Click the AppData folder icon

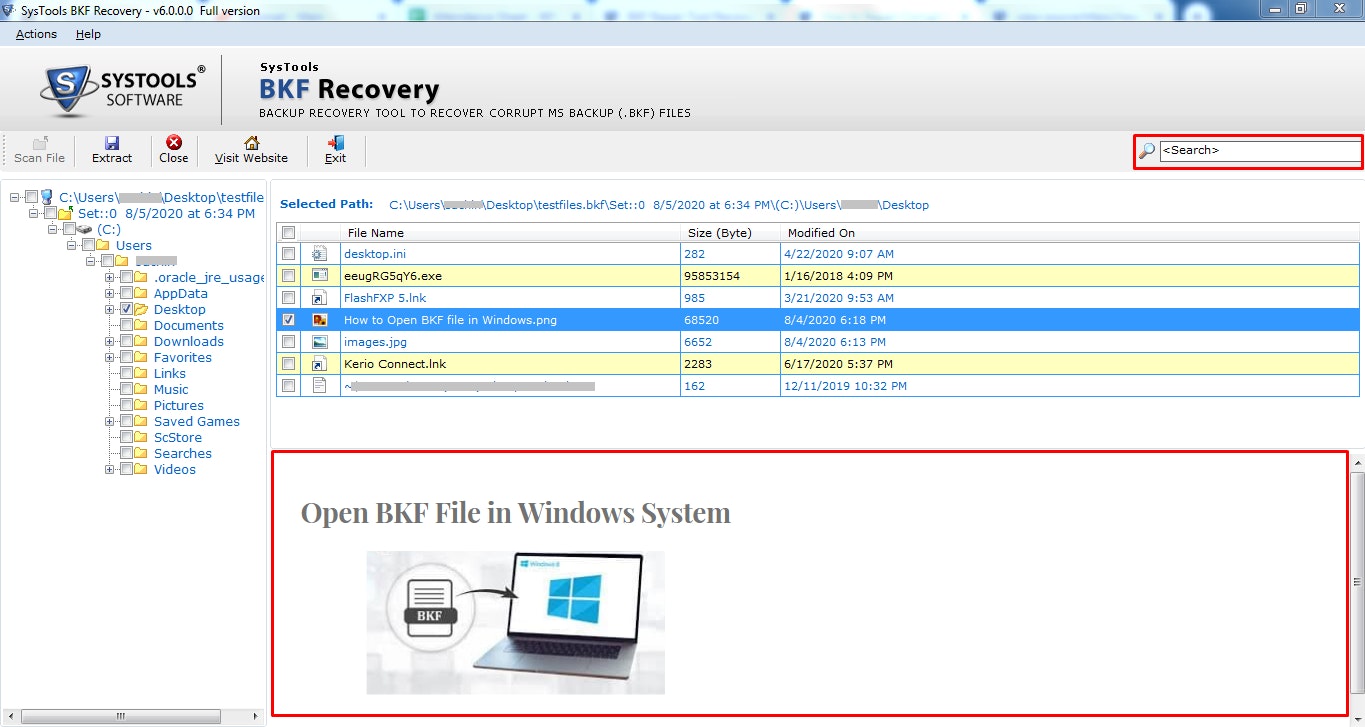point(141,293)
